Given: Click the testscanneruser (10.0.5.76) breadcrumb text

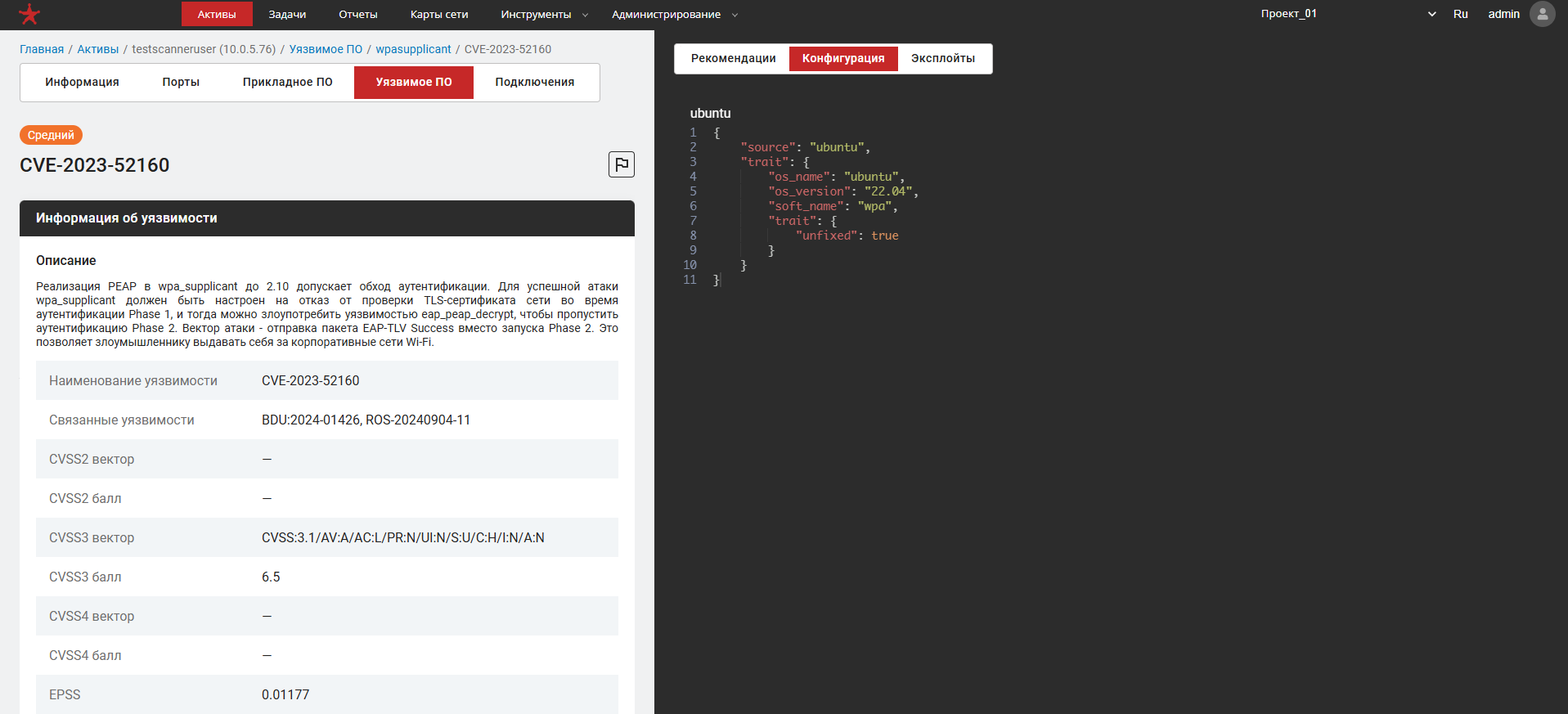Looking at the screenshot, I should click(x=204, y=49).
